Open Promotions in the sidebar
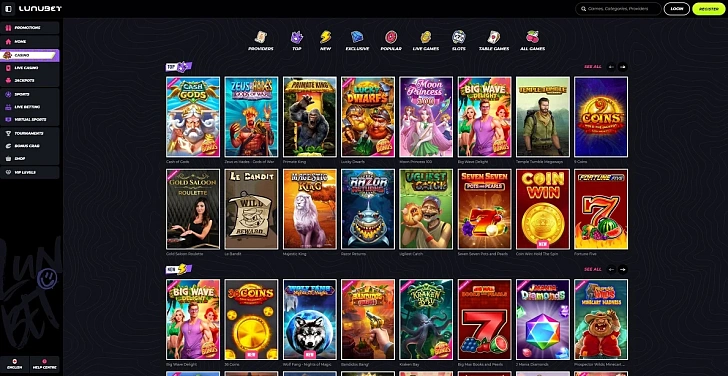Viewport: 728px width, 376px height. pyautogui.click(x=30, y=28)
